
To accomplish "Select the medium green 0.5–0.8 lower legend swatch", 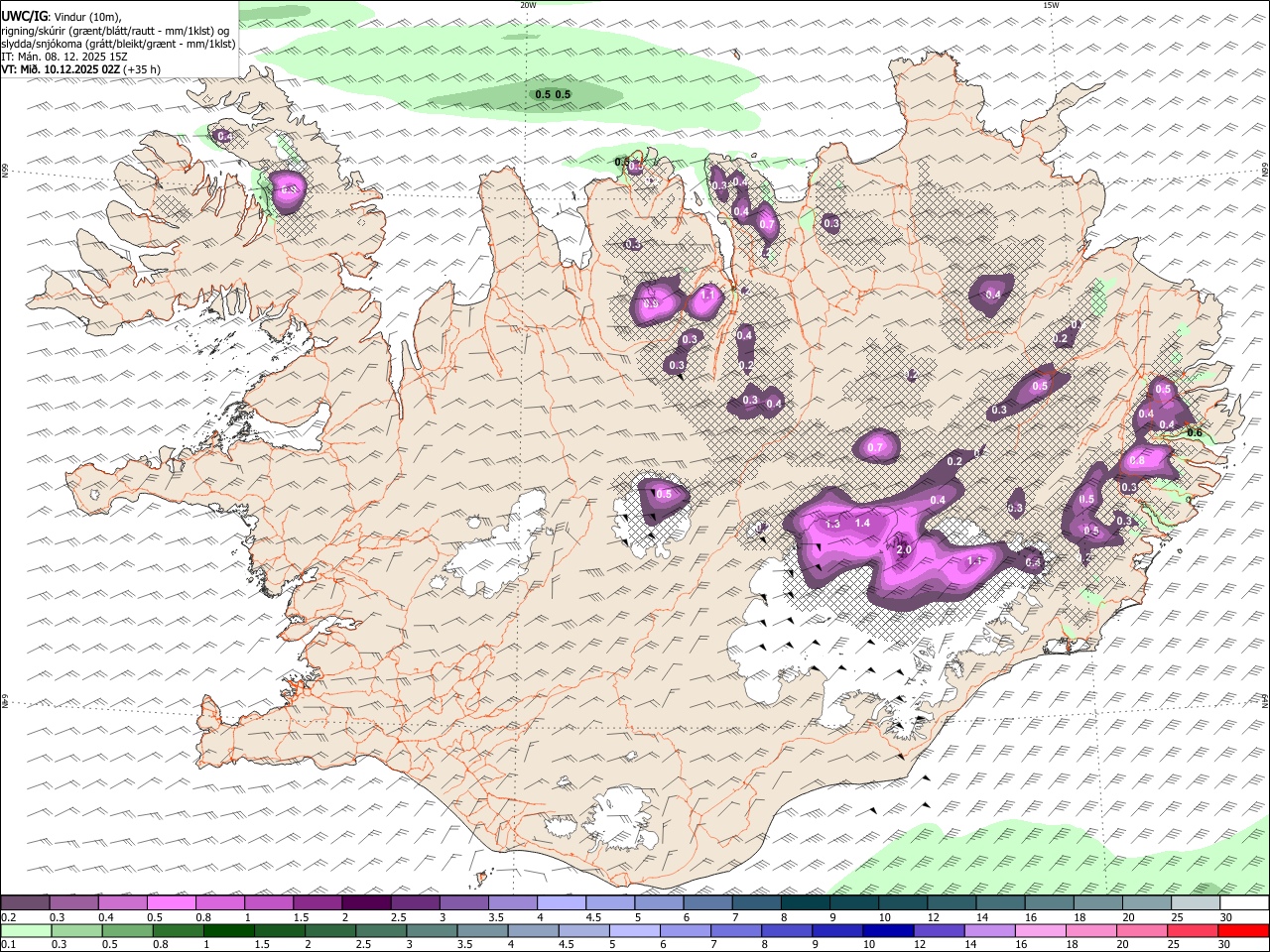I will 128,930.
